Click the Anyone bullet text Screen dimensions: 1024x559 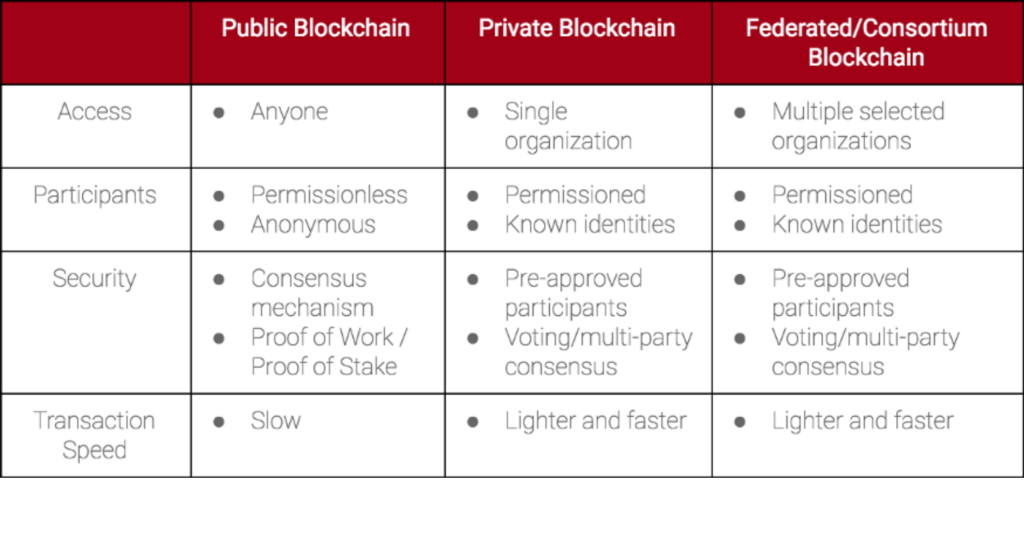(289, 112)
